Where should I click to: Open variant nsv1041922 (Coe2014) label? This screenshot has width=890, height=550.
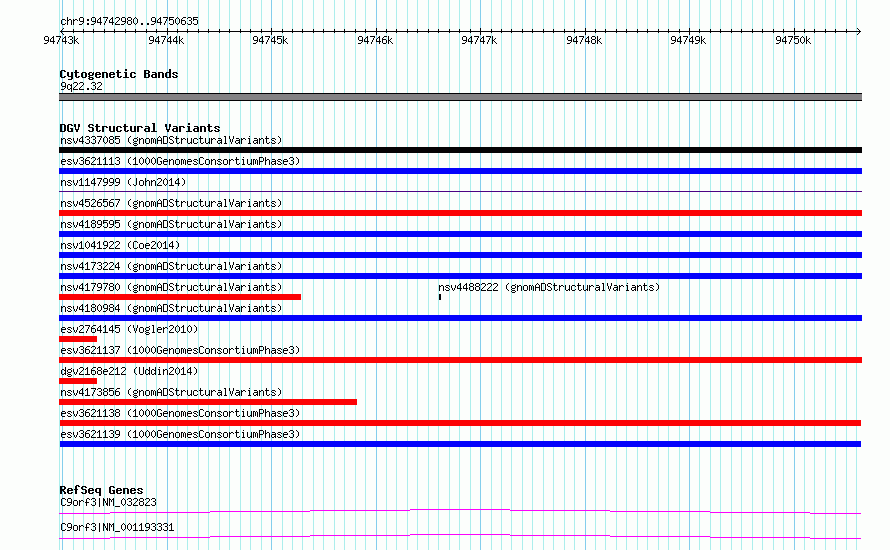pos(120,245)
